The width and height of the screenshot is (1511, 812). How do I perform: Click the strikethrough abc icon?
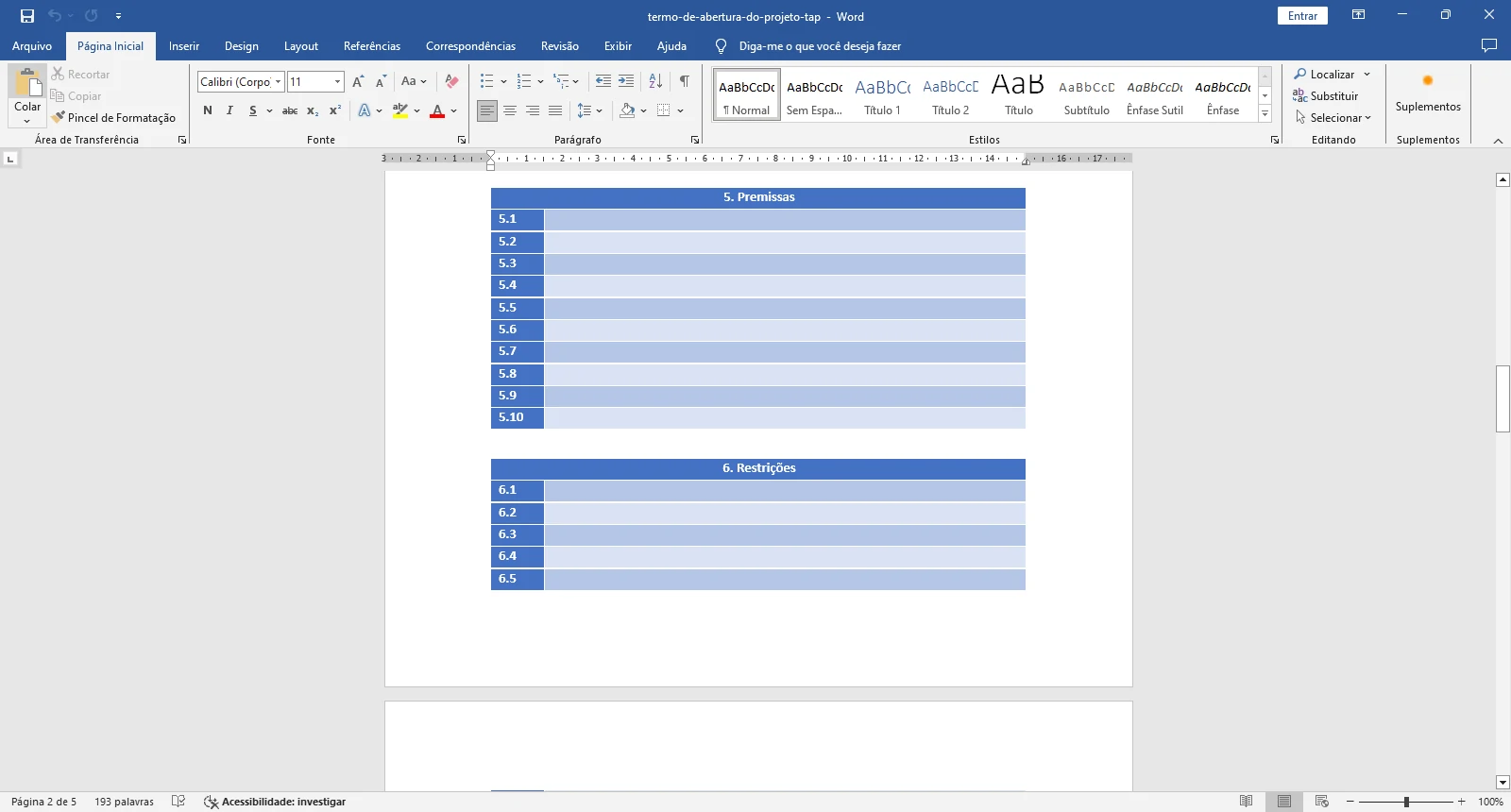coord(290,111)
